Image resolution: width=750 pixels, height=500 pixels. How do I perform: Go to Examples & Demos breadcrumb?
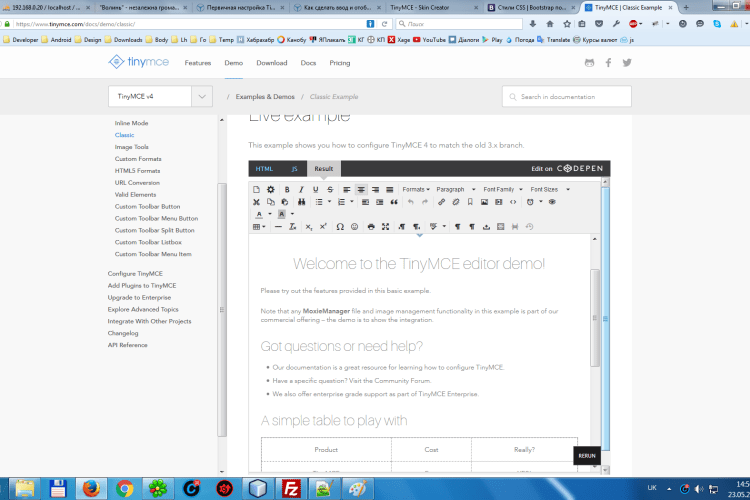point(265,97)
